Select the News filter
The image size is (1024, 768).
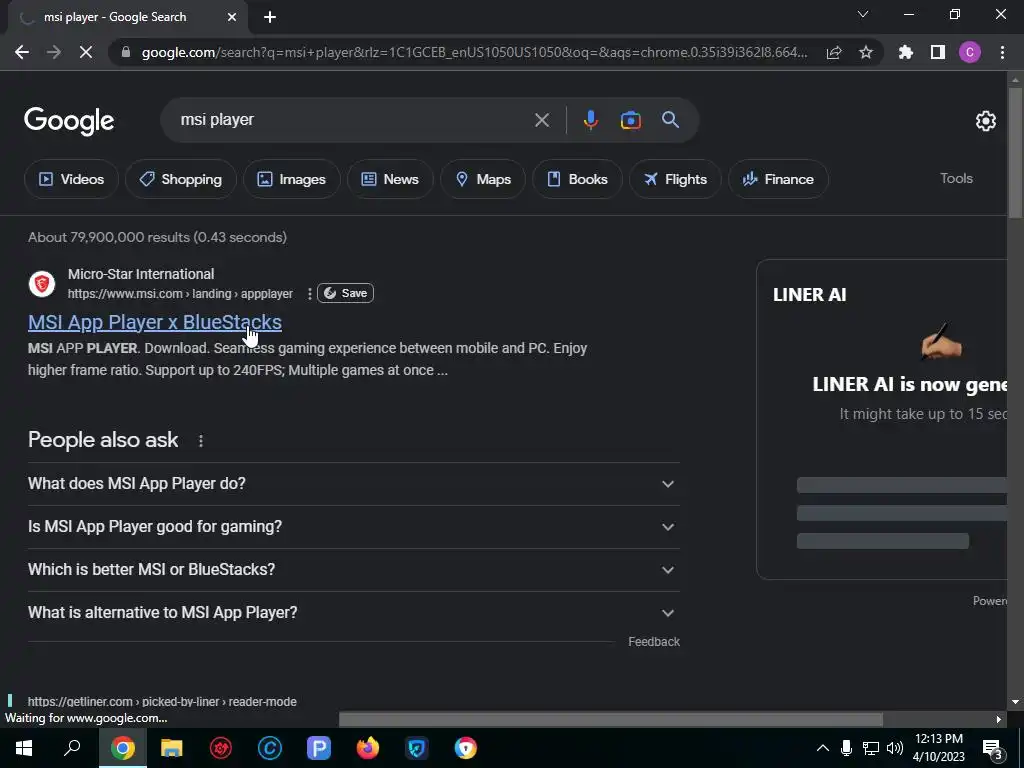pyautogui.click(x=390, y=179)
